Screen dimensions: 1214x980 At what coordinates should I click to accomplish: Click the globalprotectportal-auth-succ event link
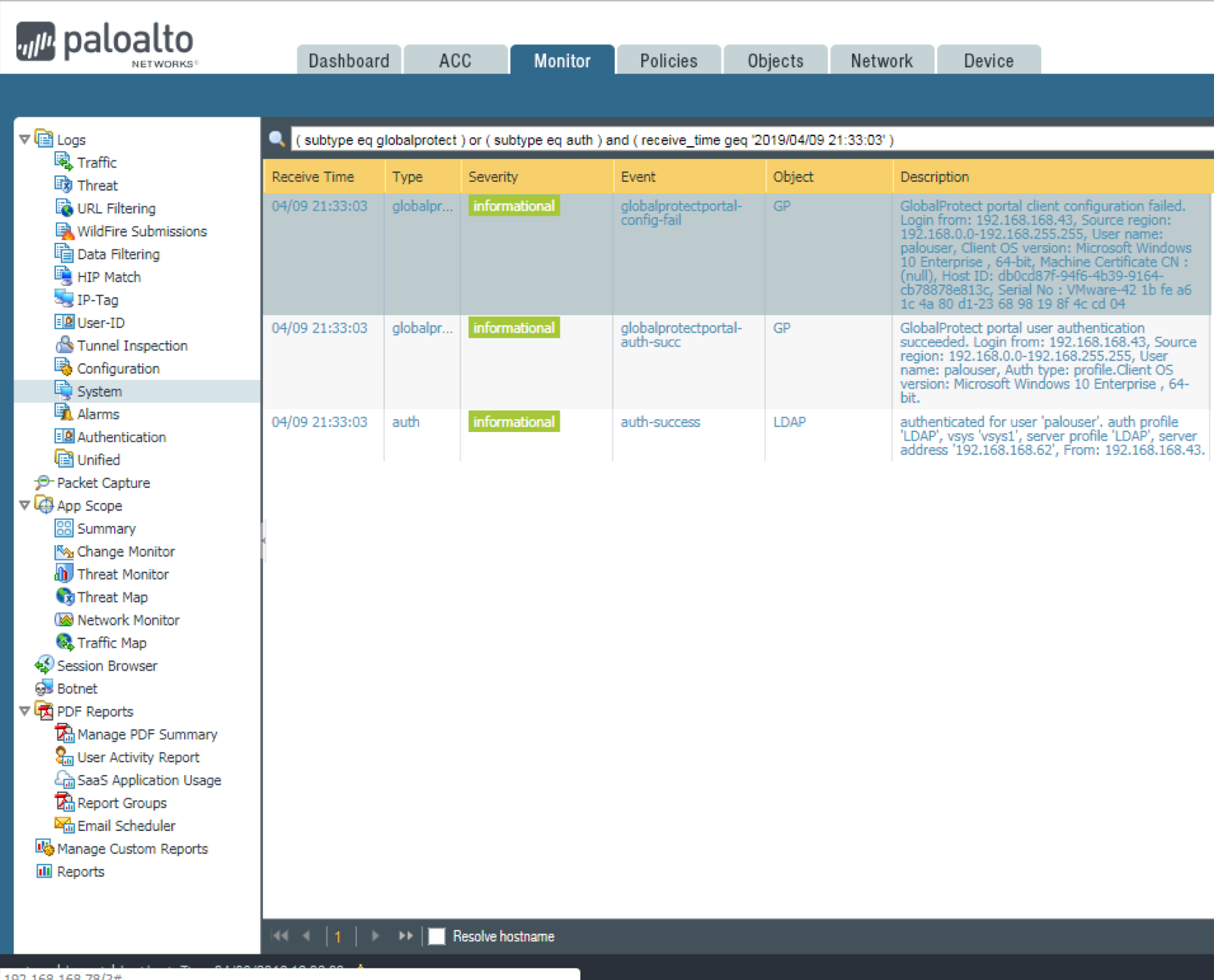681,335
